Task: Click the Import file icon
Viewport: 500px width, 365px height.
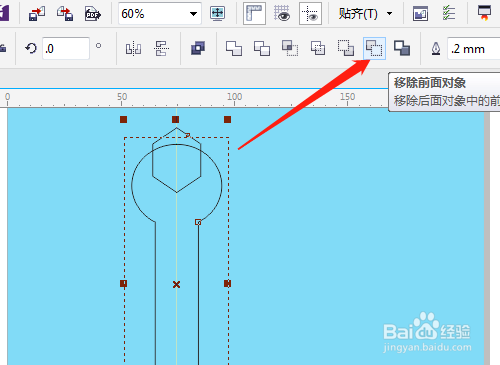Action: pos(37,14)
